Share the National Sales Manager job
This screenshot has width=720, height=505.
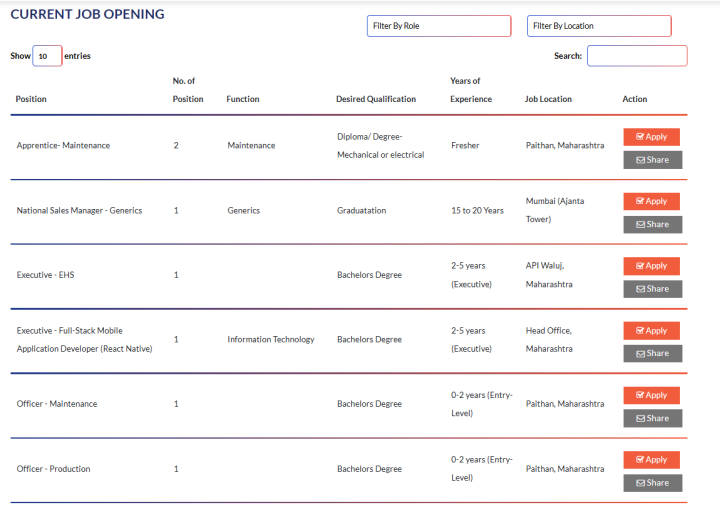pyautogui.click(x=652, y=224)
